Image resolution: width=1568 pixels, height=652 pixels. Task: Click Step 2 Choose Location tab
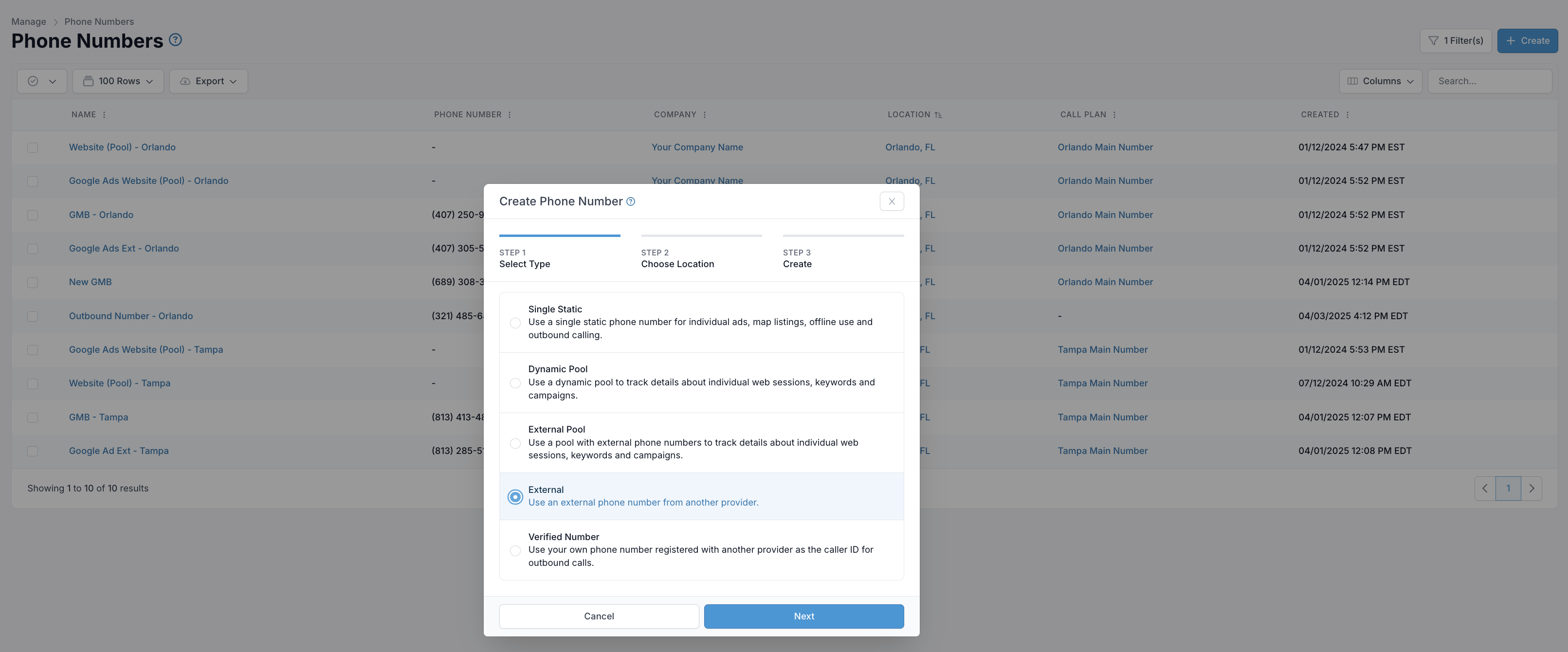pos(701,253)
